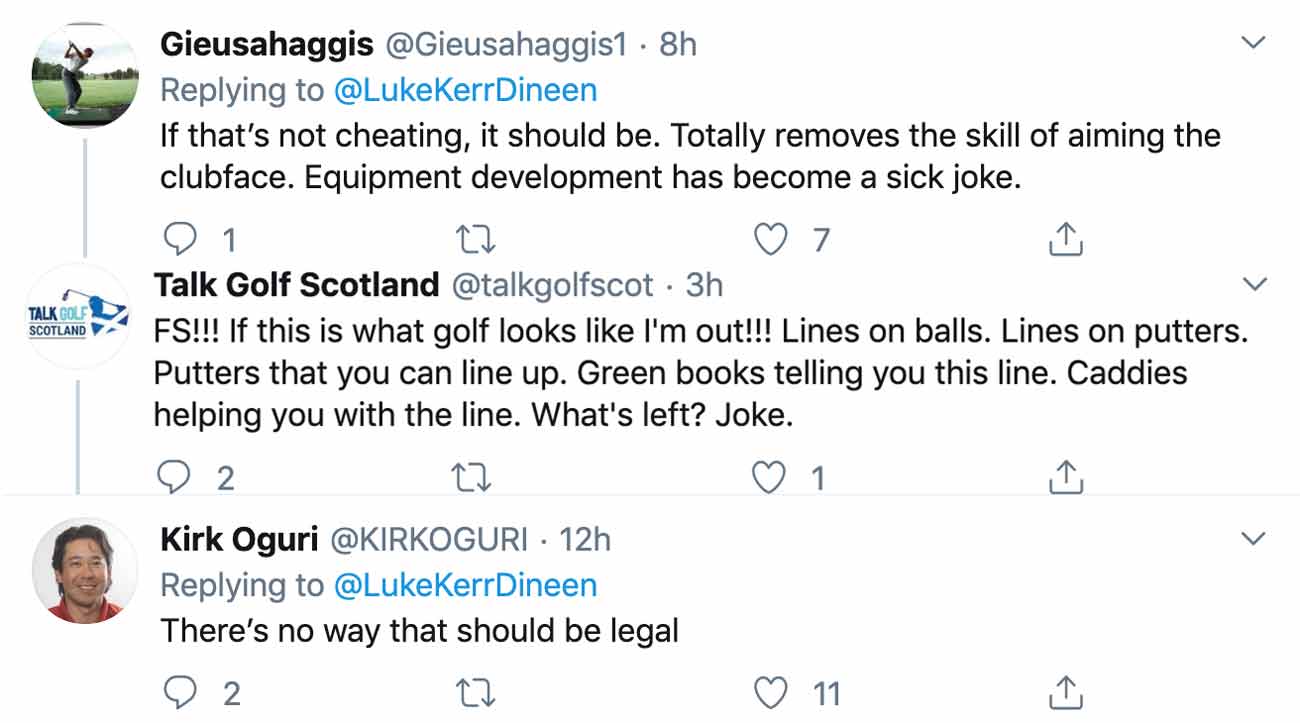Open the Kirk Oguri tweet options chevron

coord(1253,540)
